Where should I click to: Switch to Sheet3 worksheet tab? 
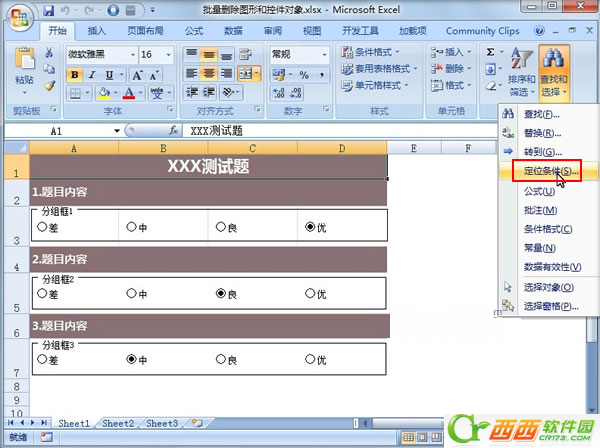tap(162, 424)
